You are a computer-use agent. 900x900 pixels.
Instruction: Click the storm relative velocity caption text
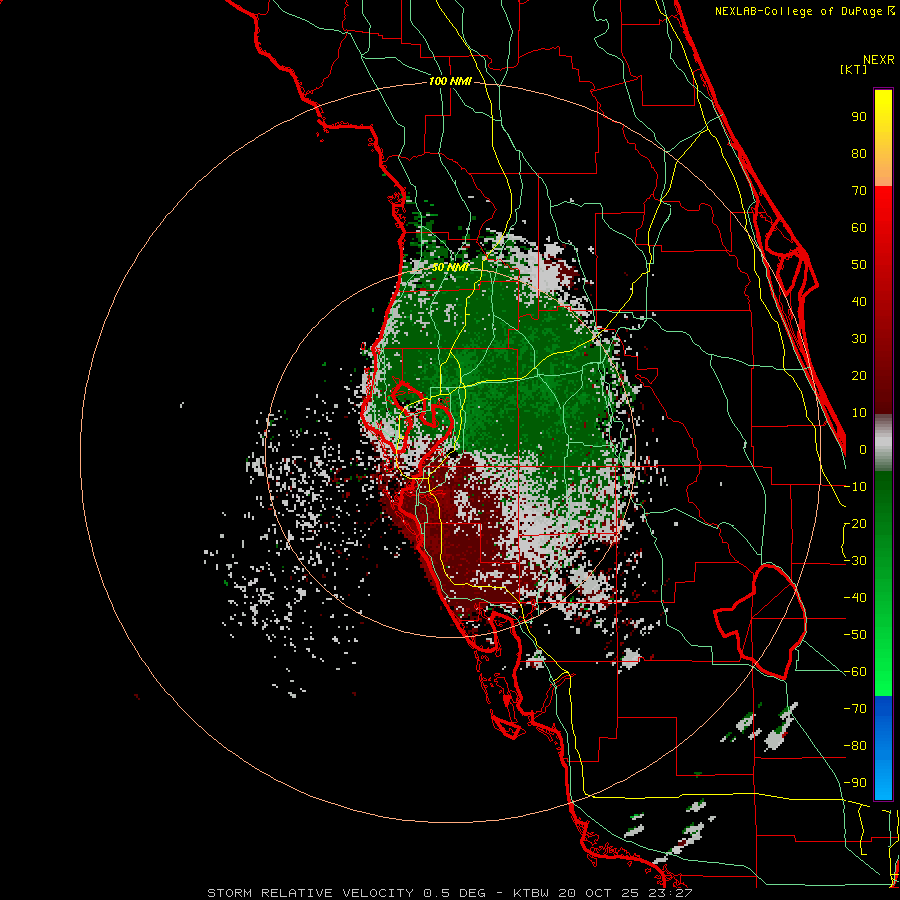pos(449,893)
